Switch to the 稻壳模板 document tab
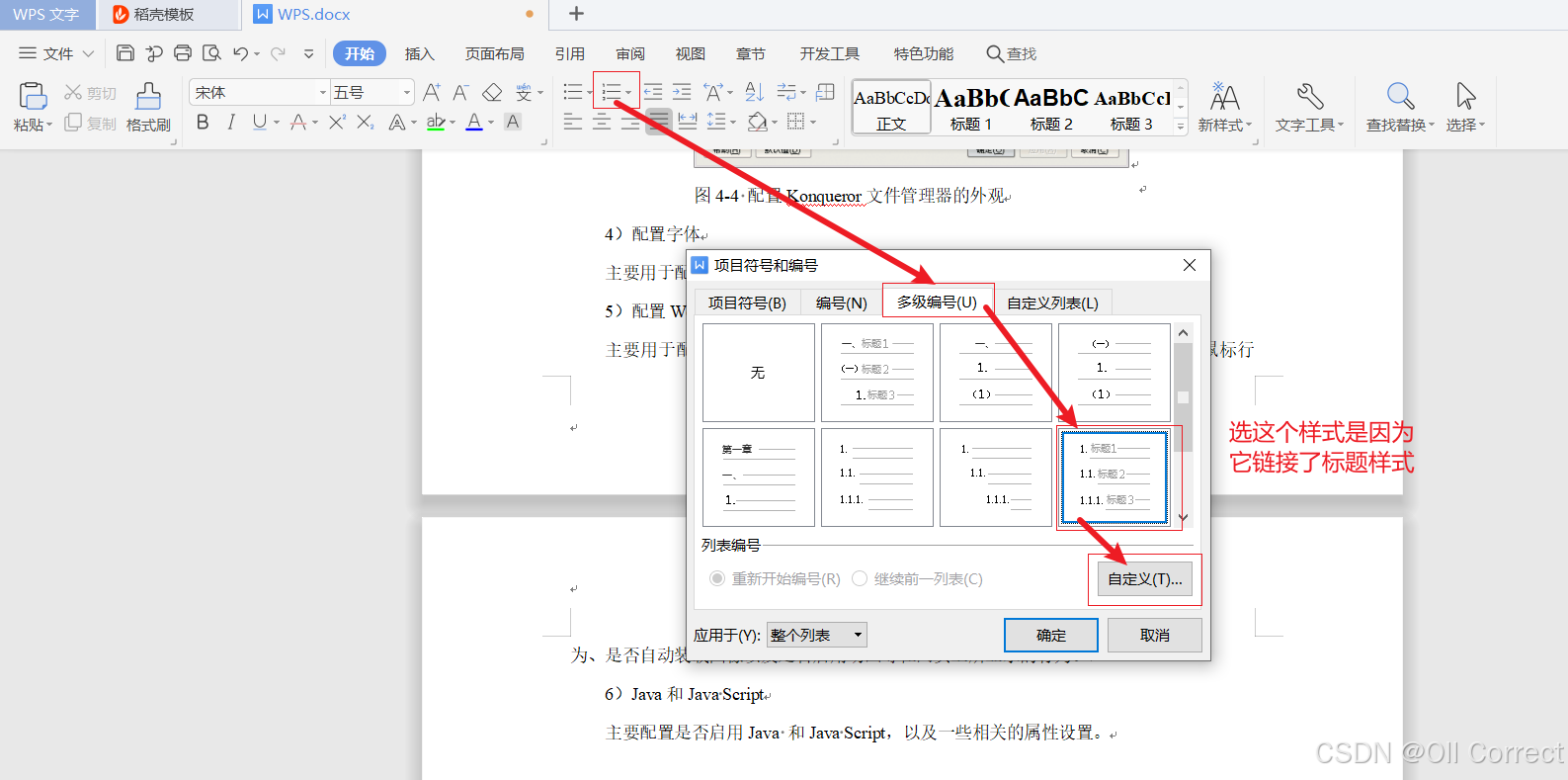This screenshot has height=780, width=1568. 168,14
